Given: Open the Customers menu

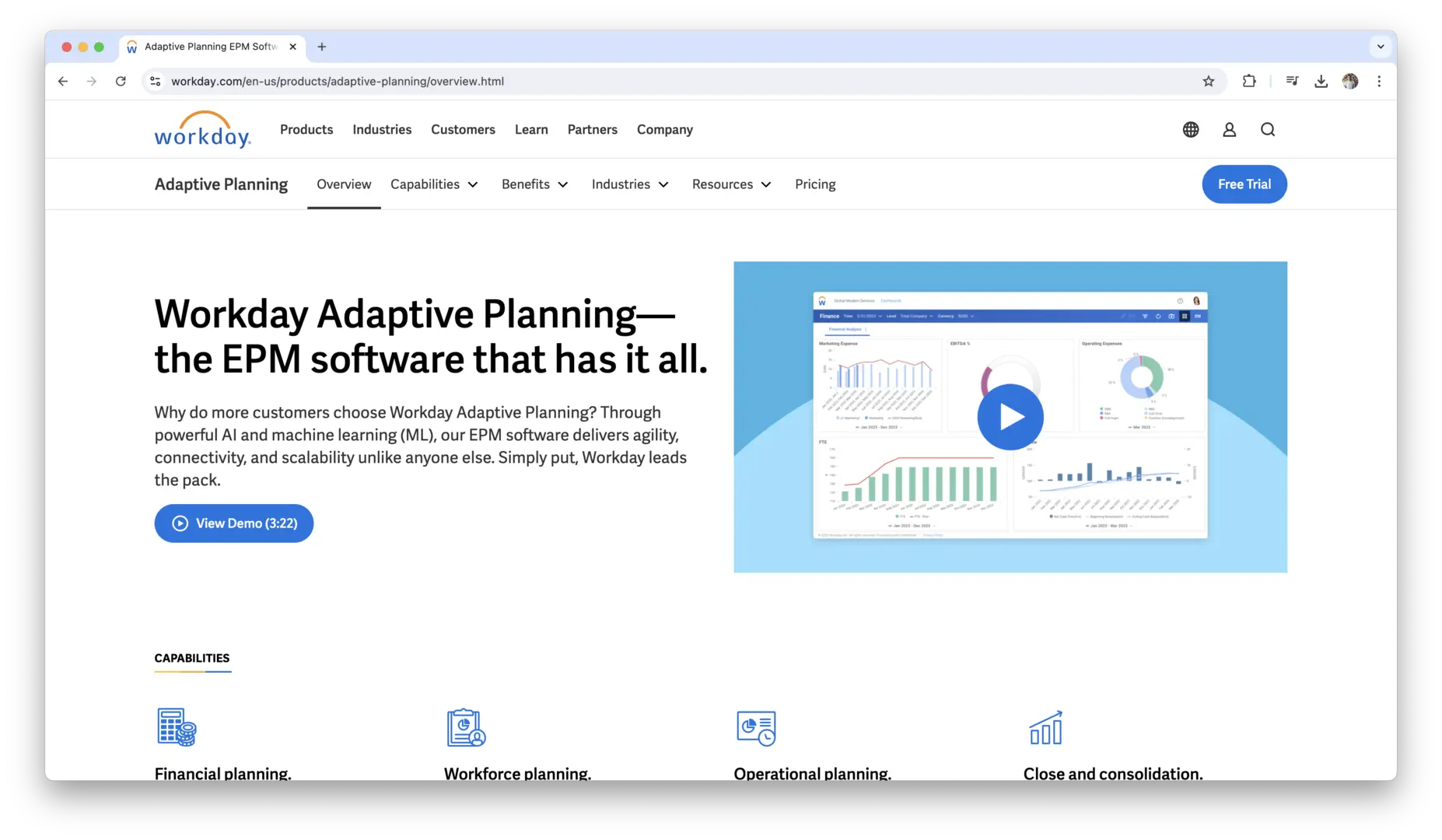Looking at the screenshot, I should (x=463, y=130).
